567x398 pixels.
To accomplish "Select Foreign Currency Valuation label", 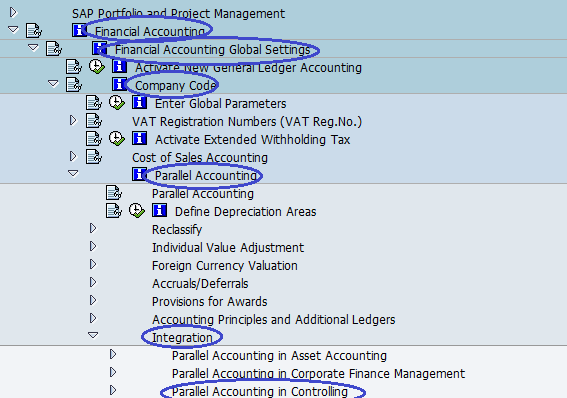I will click(x=225, y=266).
